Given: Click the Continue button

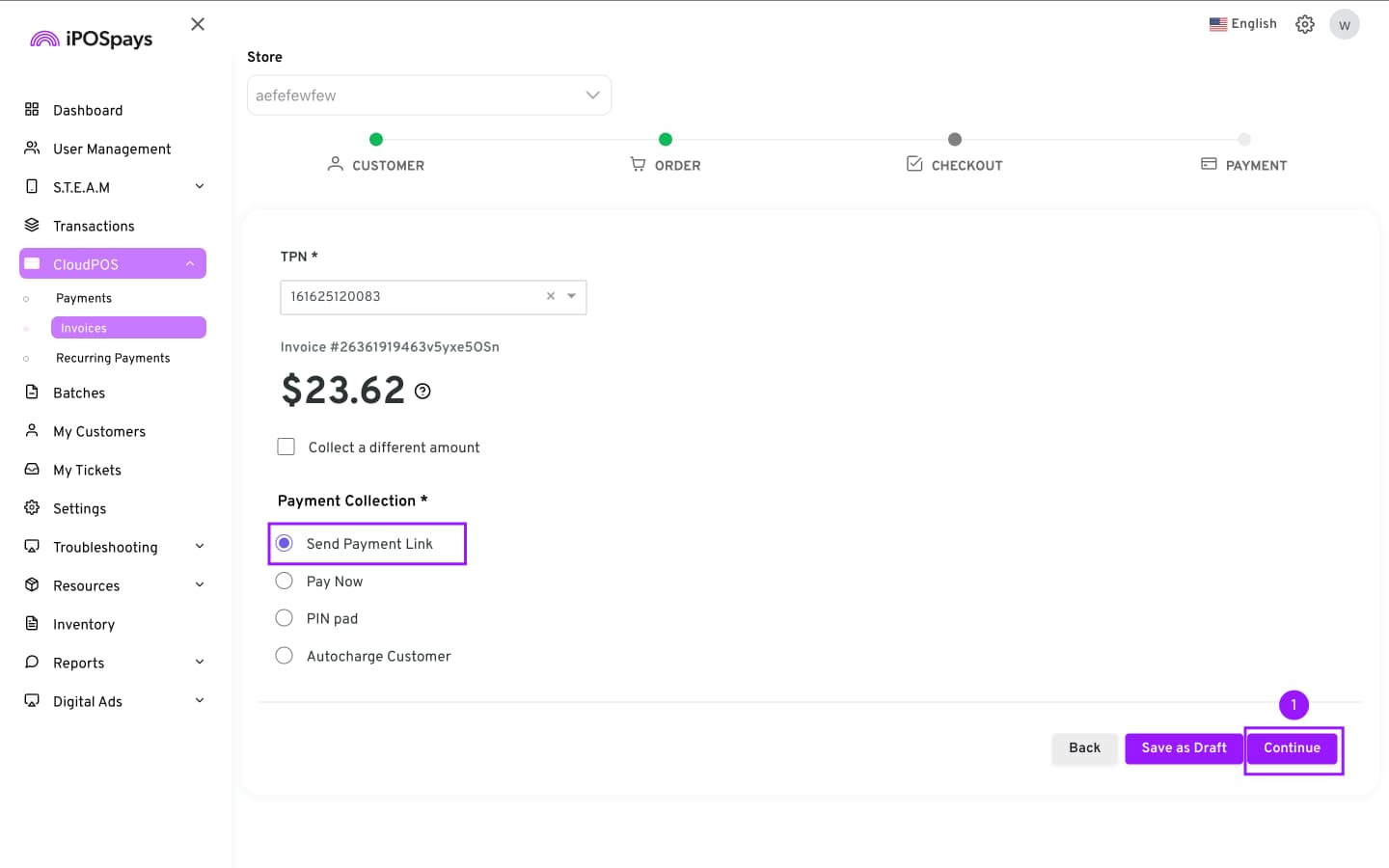Looking at the screenshot, I should (x=1292, y=748).
